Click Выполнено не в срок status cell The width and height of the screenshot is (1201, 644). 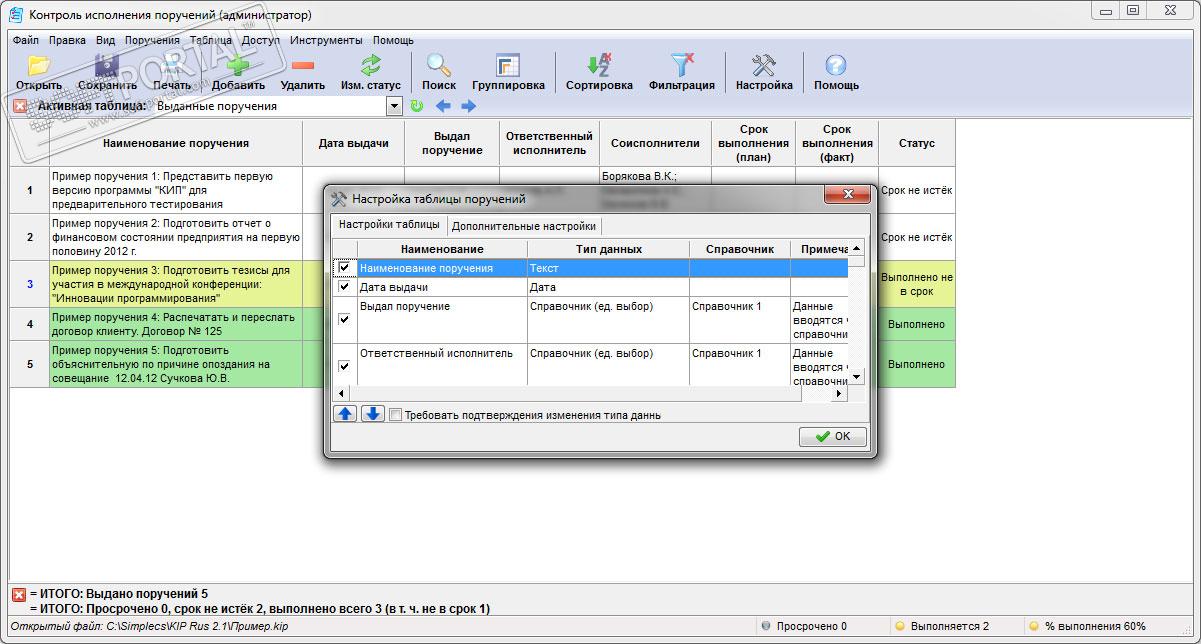[917, 284]
